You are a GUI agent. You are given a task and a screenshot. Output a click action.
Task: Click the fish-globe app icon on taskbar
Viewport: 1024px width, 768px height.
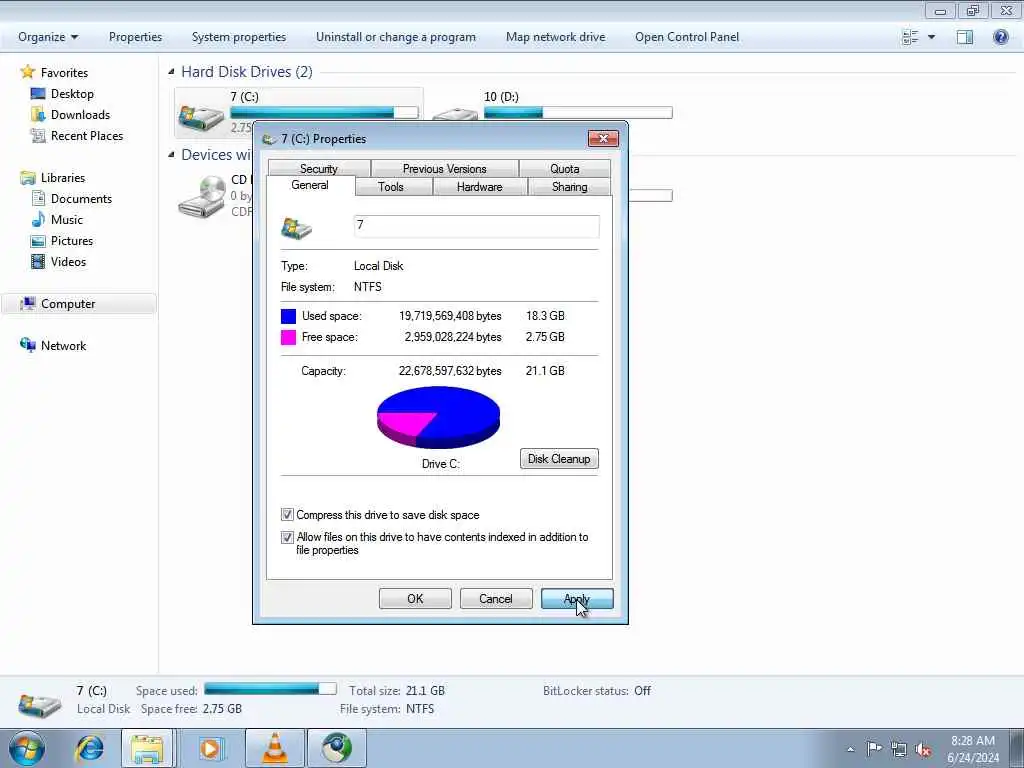click(x=337, y=748)
